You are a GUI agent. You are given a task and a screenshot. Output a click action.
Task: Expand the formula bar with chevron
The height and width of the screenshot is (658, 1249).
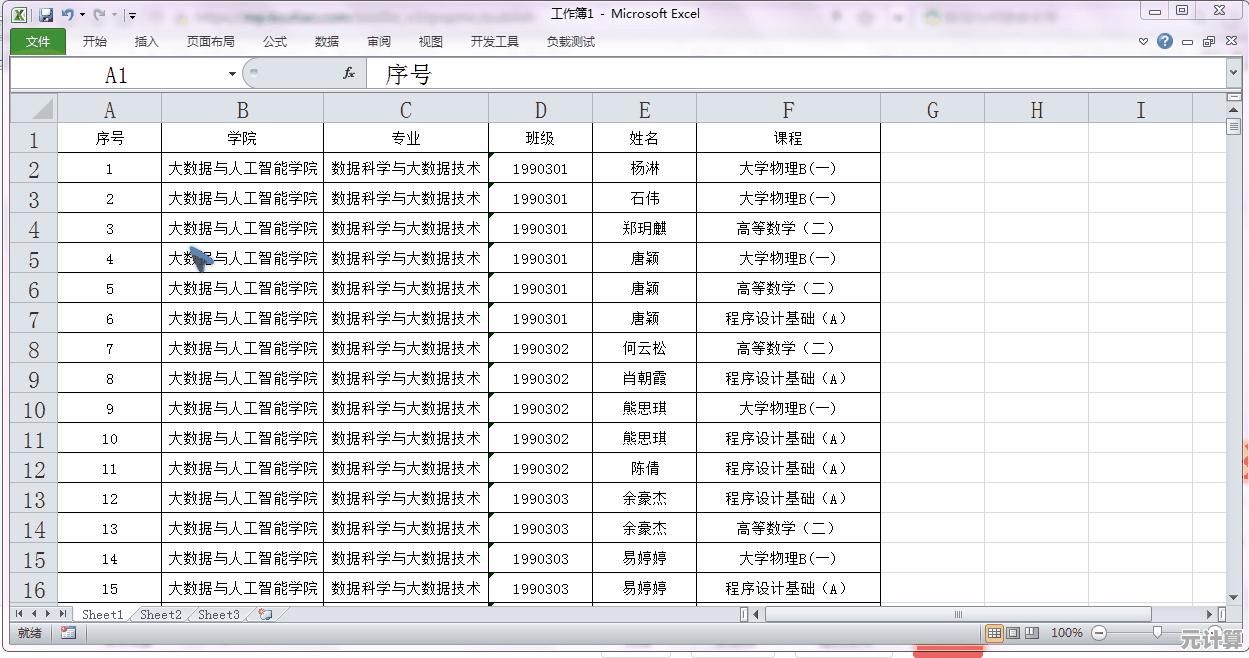(x=1233, y=73)
